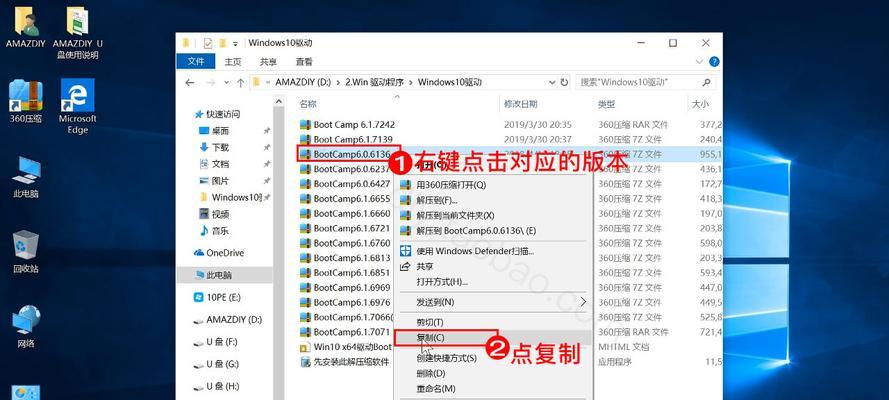Sort files by 类型 column header

coord(606,104)
